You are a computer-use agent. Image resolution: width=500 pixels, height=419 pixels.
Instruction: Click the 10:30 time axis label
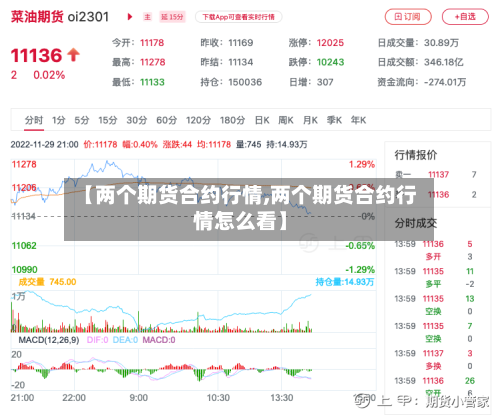(218, 398)
